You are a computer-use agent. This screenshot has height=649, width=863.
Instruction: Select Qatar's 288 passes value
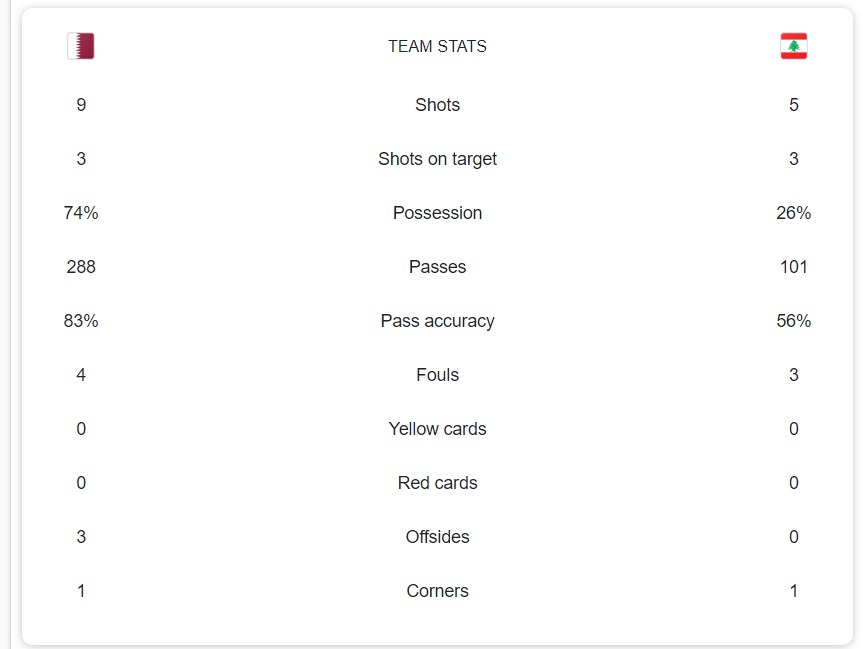81,267
